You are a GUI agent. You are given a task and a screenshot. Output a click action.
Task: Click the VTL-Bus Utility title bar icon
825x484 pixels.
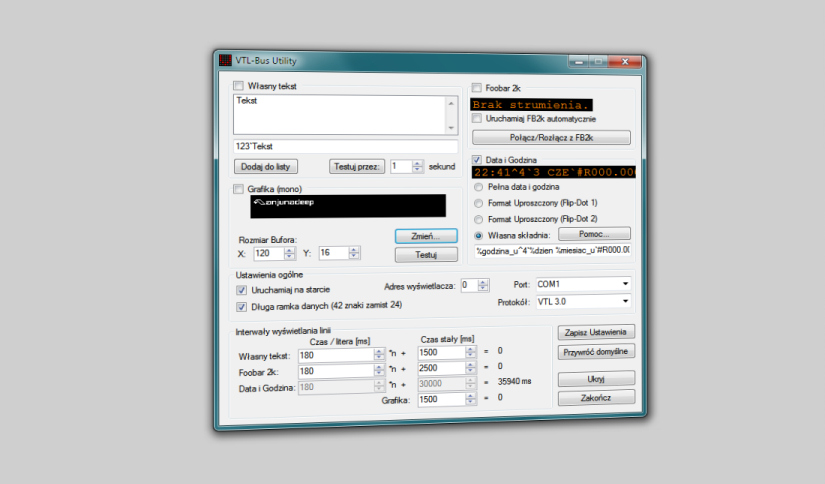coord(225,60)
